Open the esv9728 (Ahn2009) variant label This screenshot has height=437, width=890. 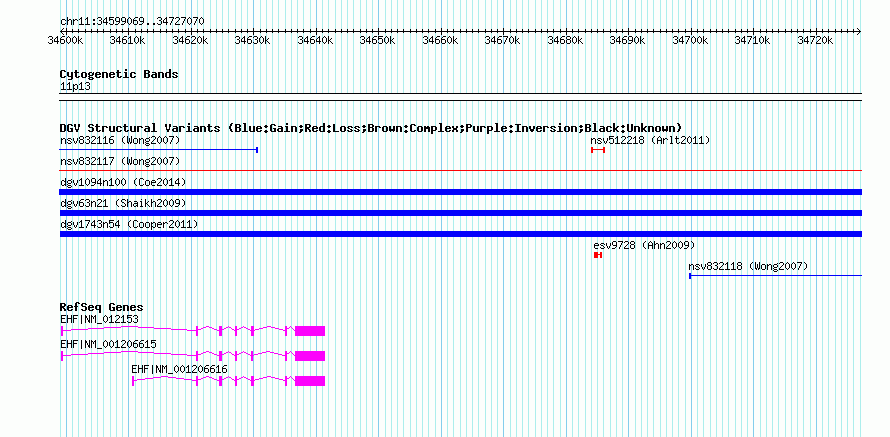pos(644,245)
